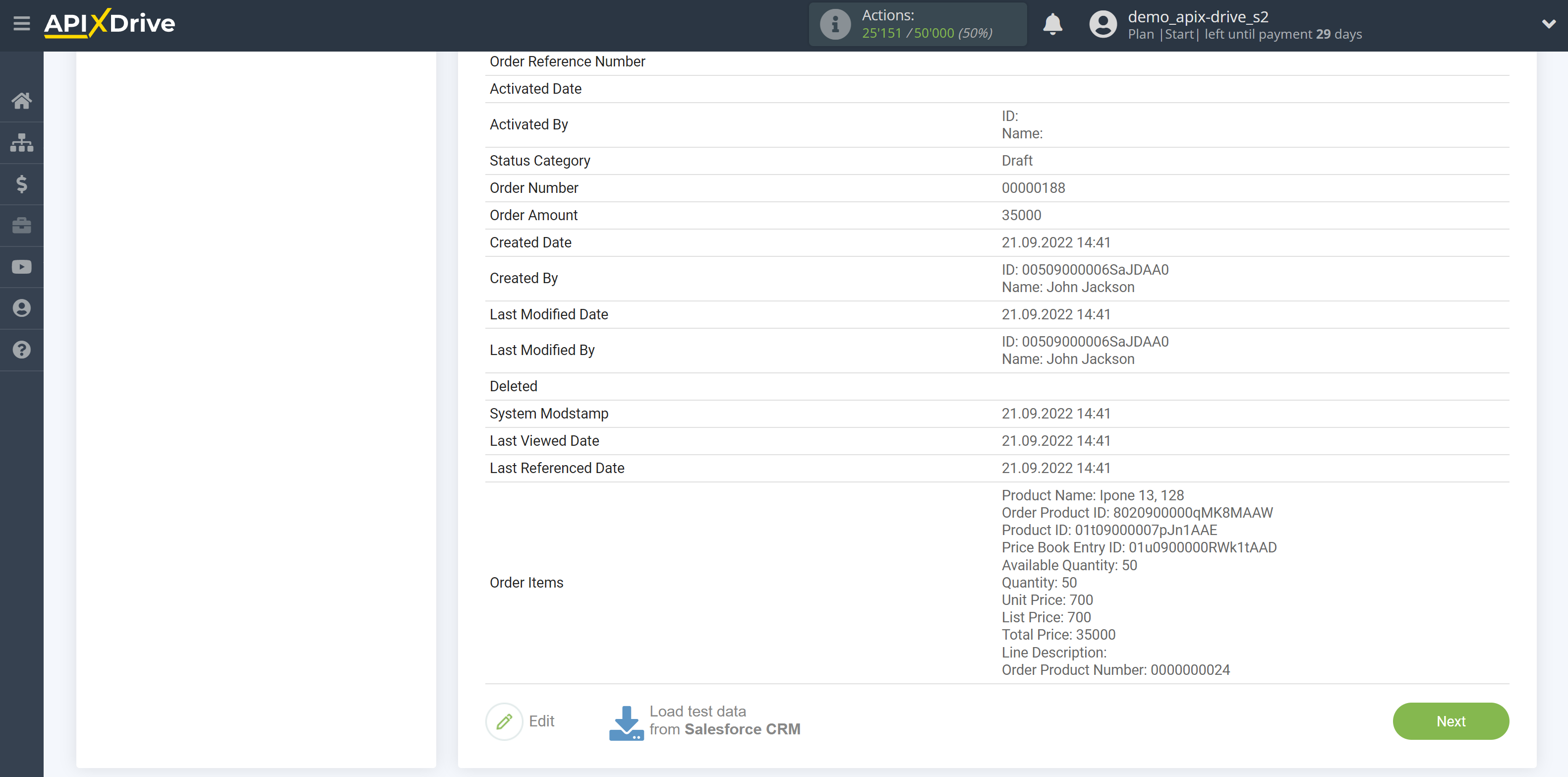Click the user profile icon in sidebar
This screenshot has height=777, width=1568.
tap(21, 307)
